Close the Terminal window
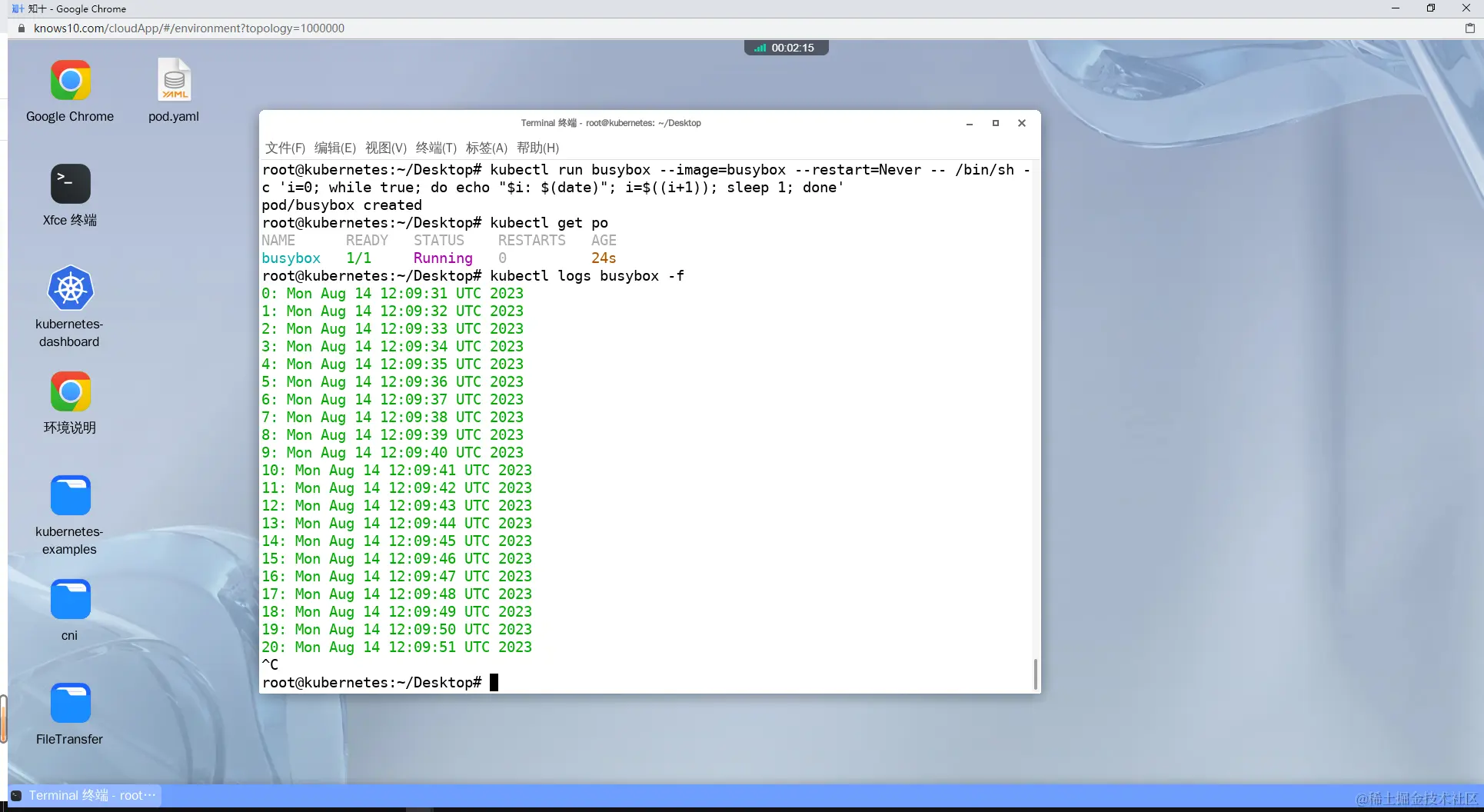This screenshot has width=1484, height=812. [x=1022, y=123]
